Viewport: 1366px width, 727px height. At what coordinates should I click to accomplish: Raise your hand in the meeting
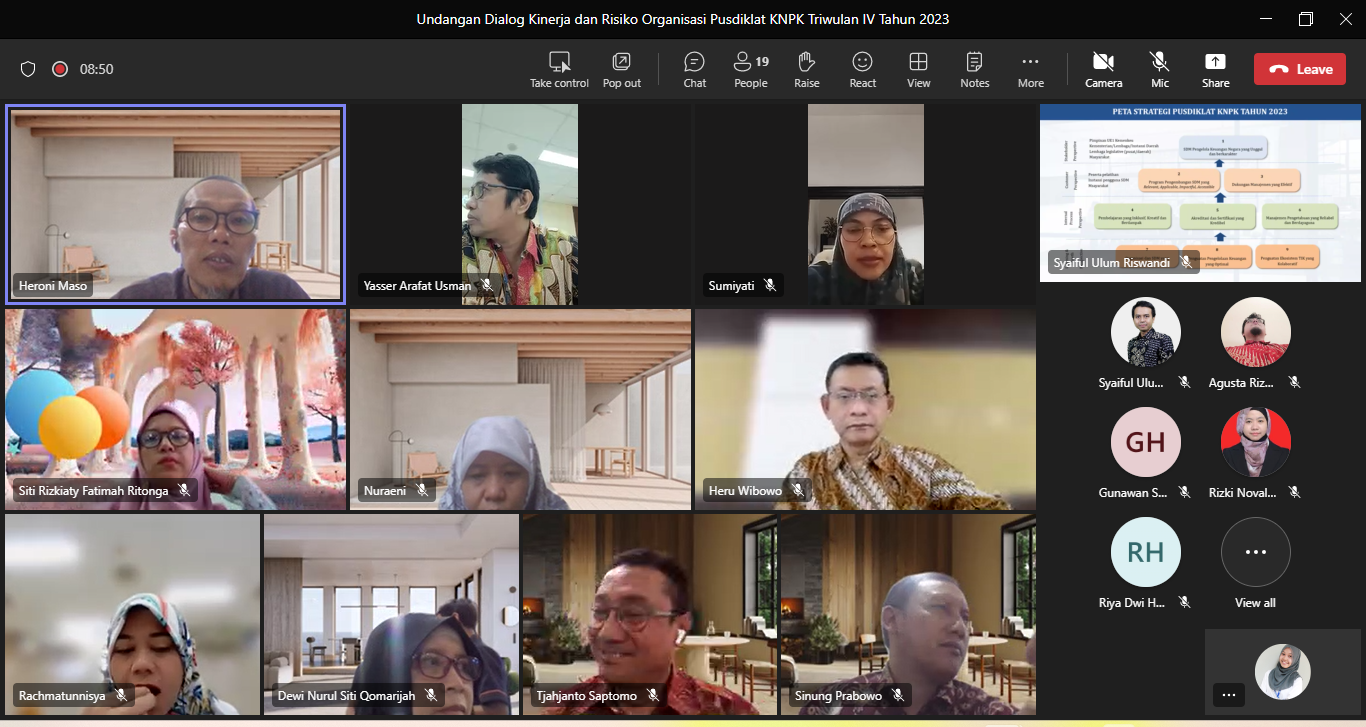(x=807, y=69)
